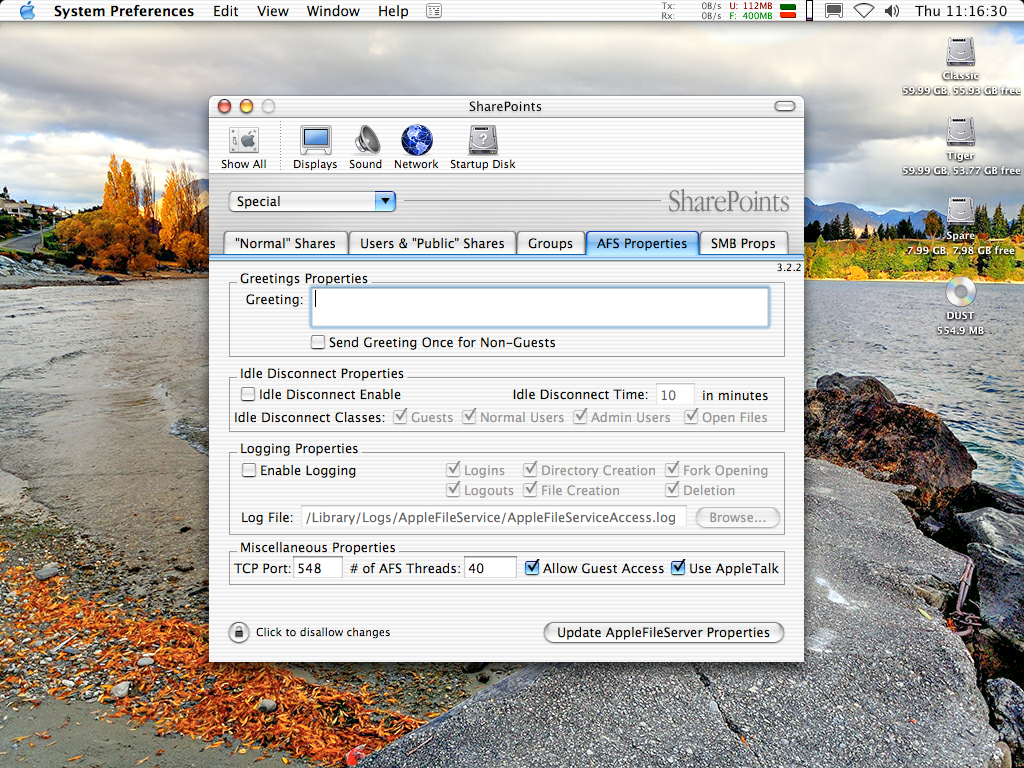Open the Displays preference pane
The height and width of the screenshot is (768, 1024).
pos(315,148)
